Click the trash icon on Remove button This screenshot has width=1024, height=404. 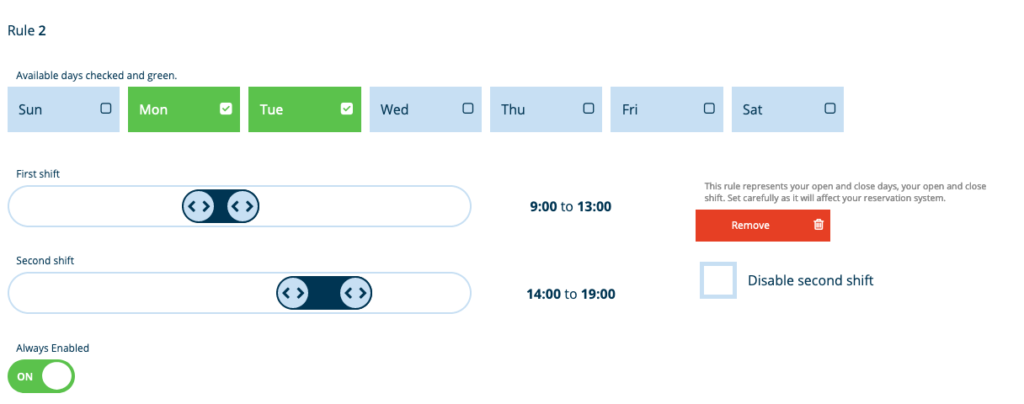(x=818, y=225)
